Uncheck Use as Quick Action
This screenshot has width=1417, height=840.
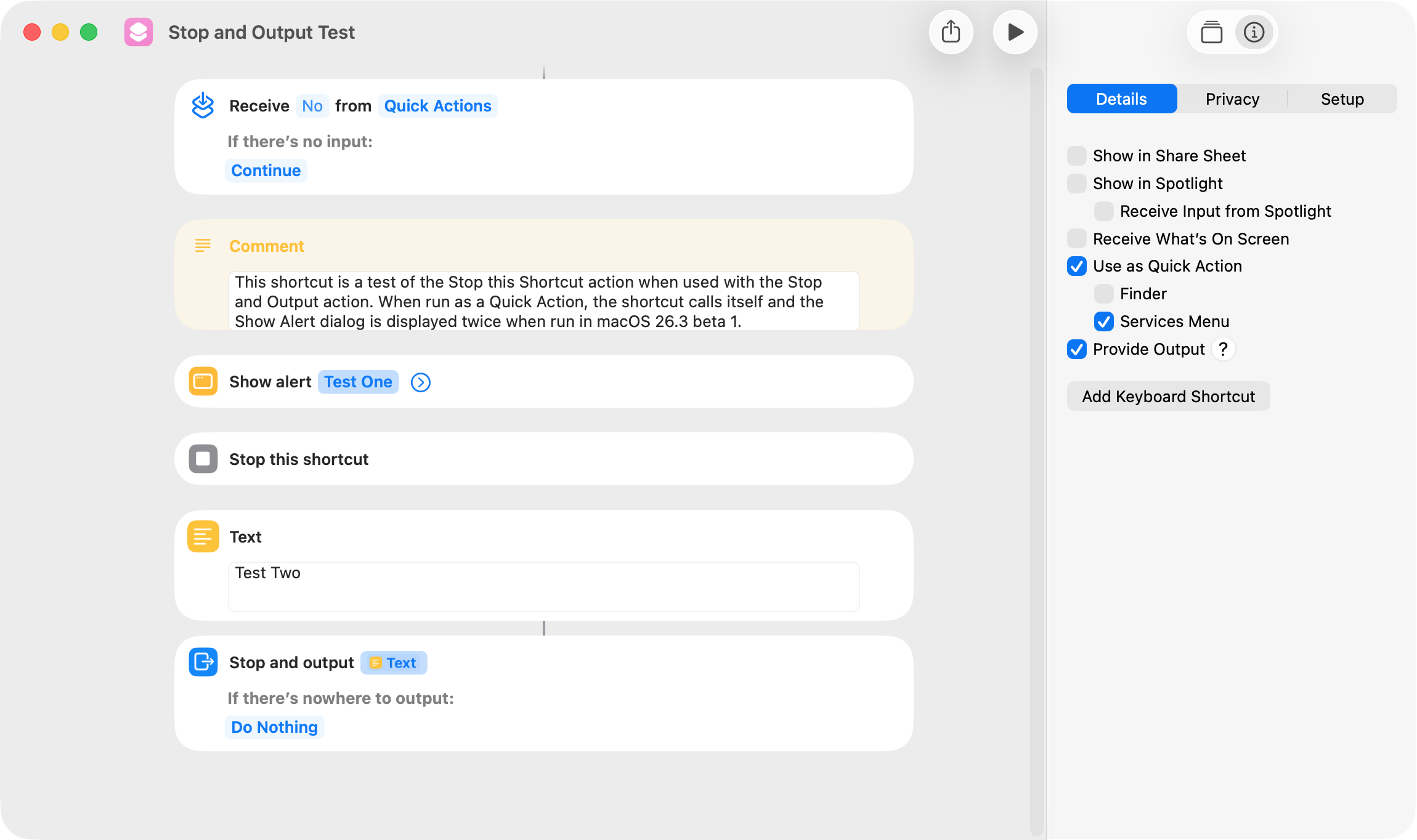pos(1076,266)
